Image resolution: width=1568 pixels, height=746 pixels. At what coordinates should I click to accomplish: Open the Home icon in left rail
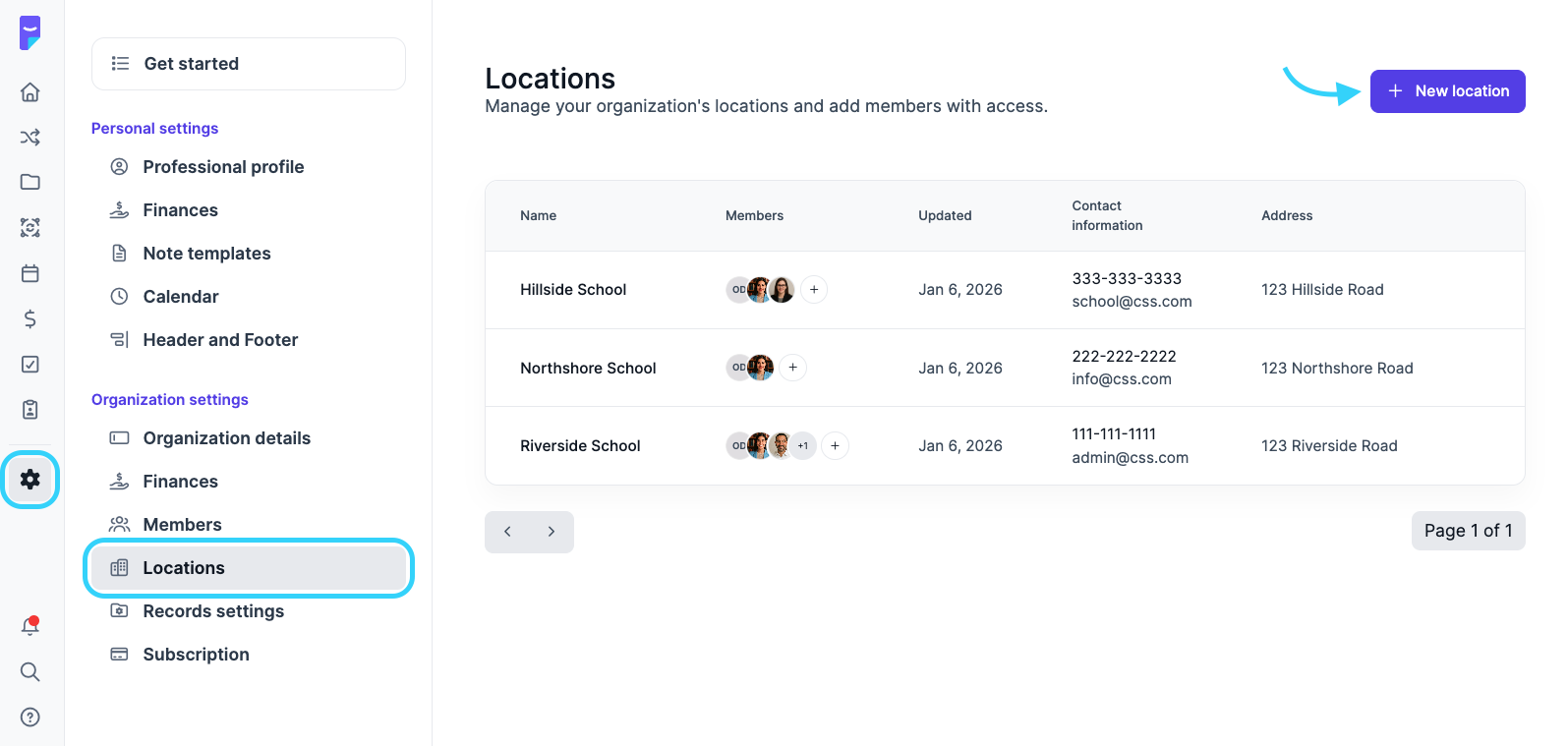pyautogui.click(x=30, y=91)
